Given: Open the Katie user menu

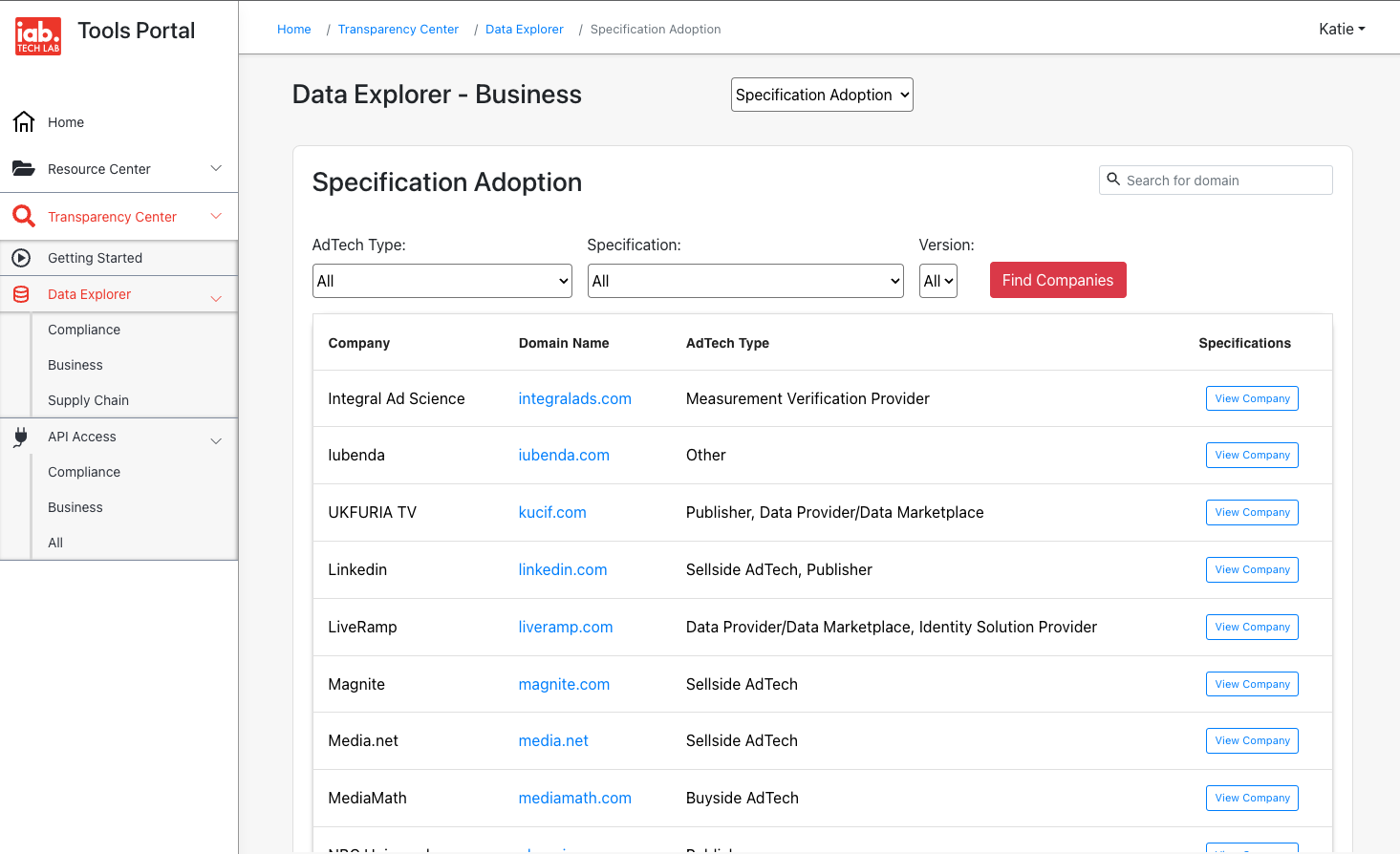Looking at the screenshot, I should 1342,29.
